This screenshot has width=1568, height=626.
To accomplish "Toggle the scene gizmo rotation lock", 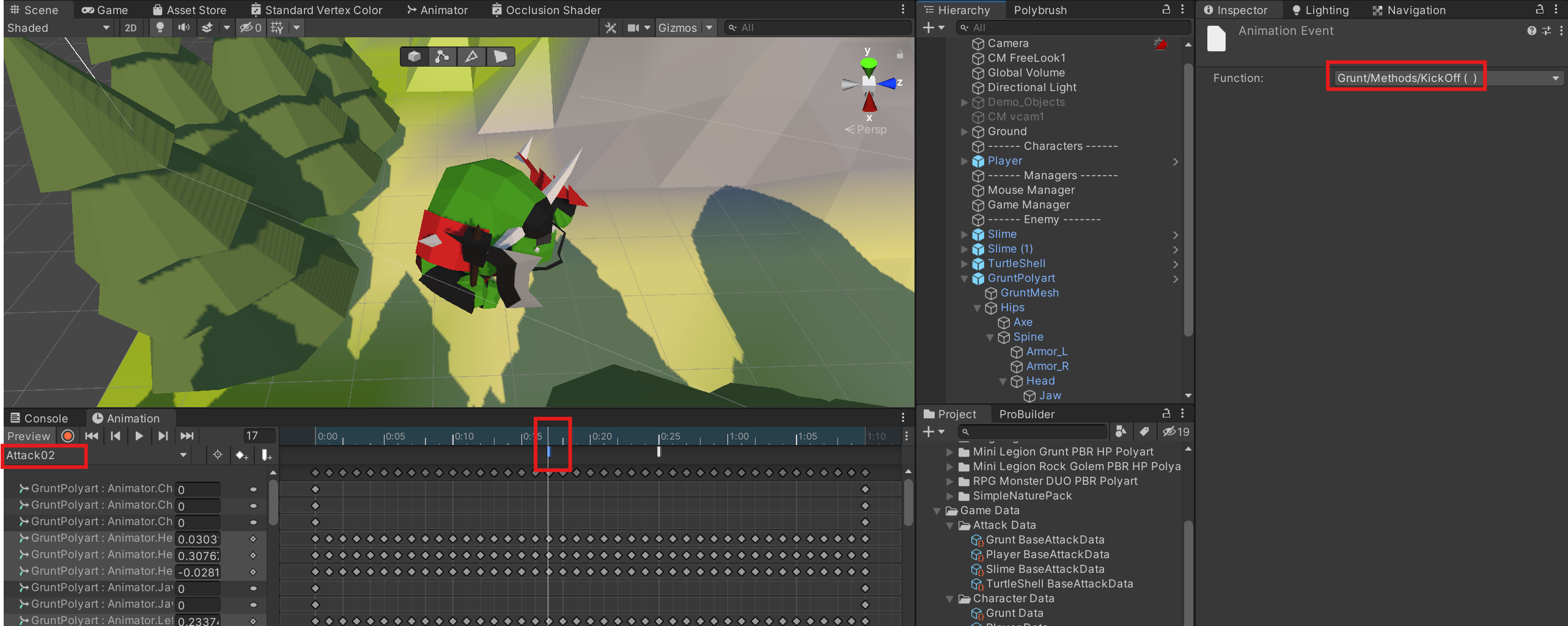I will point(900,54).
